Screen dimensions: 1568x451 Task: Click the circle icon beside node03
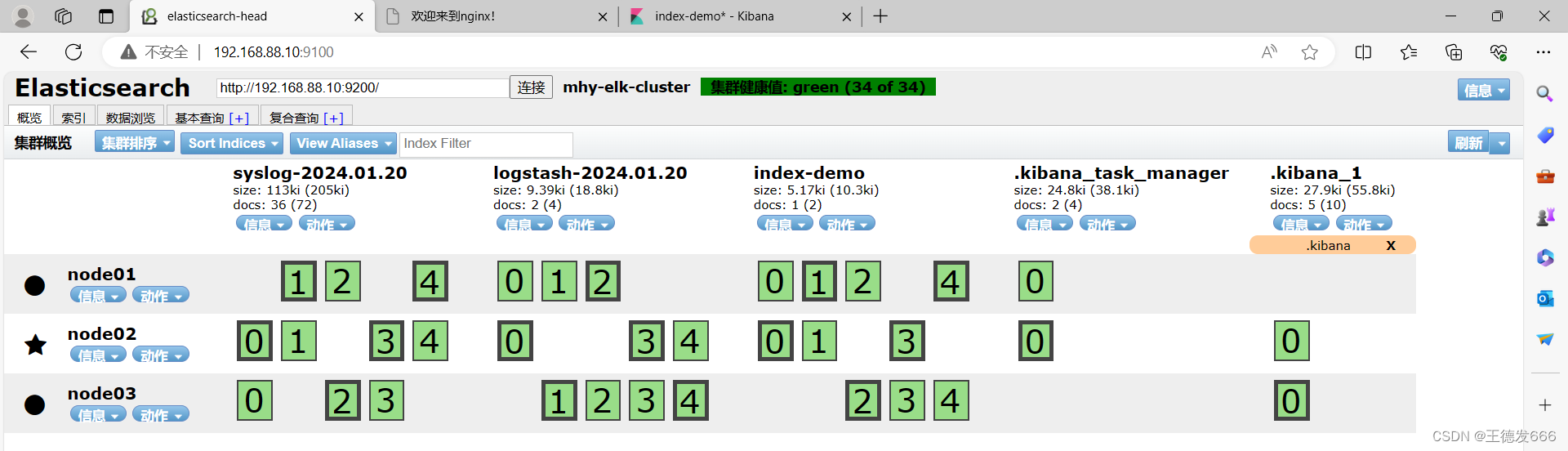tap(34, 404)
